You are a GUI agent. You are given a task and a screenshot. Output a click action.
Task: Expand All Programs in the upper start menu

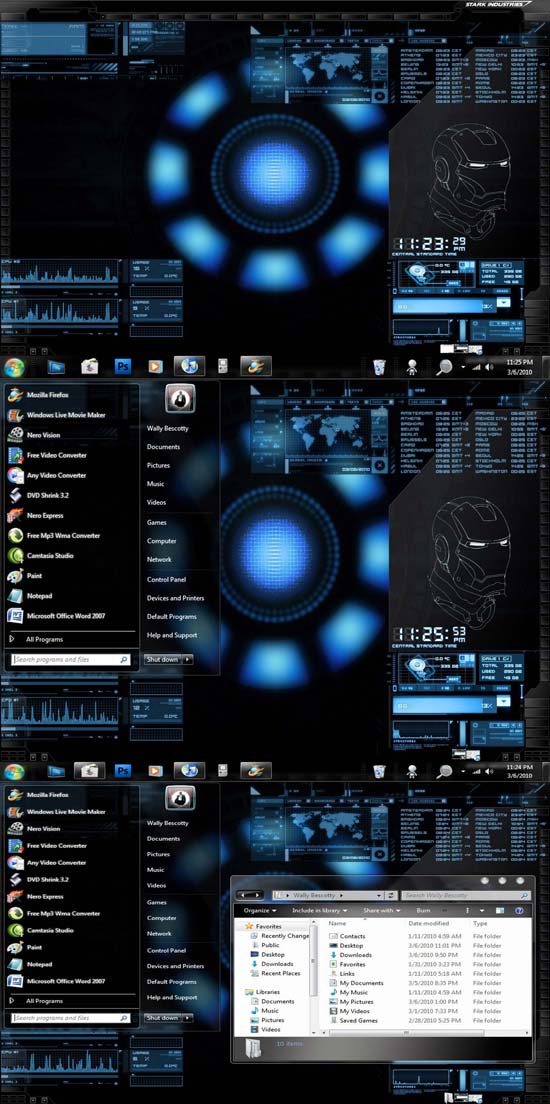click(44, 639)
